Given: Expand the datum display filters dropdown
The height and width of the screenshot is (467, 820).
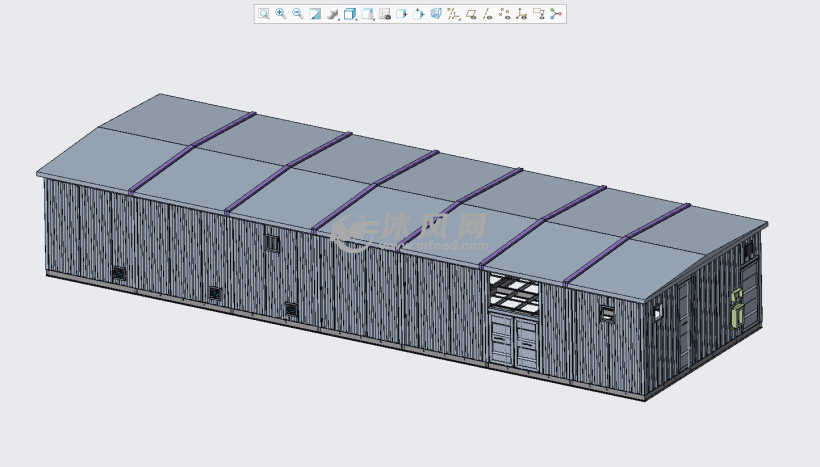Looking at the screenshot, I should 453,14.
